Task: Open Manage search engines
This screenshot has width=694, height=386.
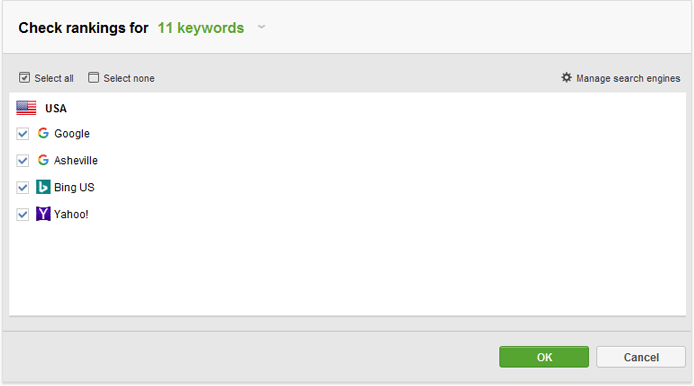Action: 628,78
